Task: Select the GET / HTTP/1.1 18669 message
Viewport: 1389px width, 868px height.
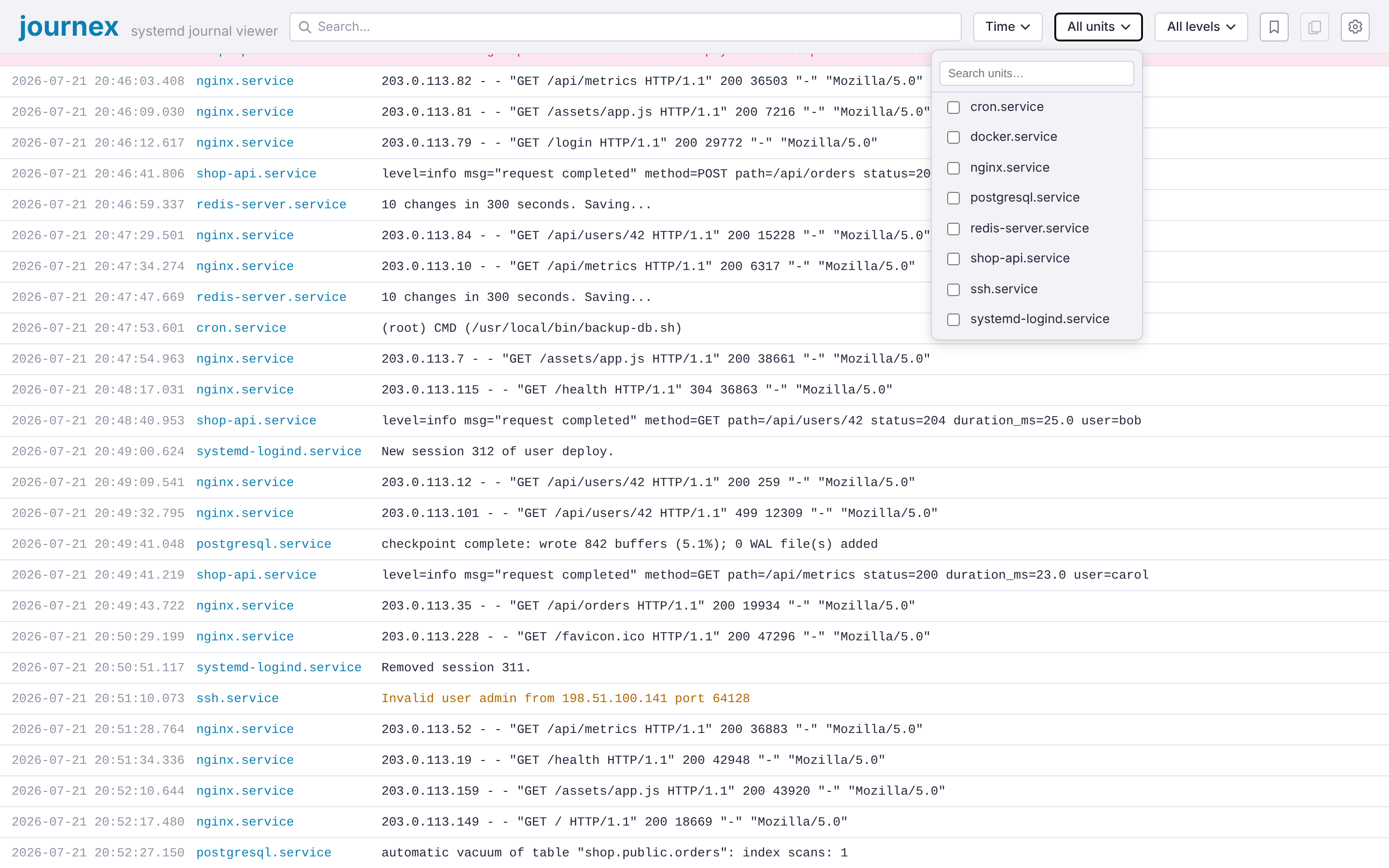Action: [x=615, y=822]
